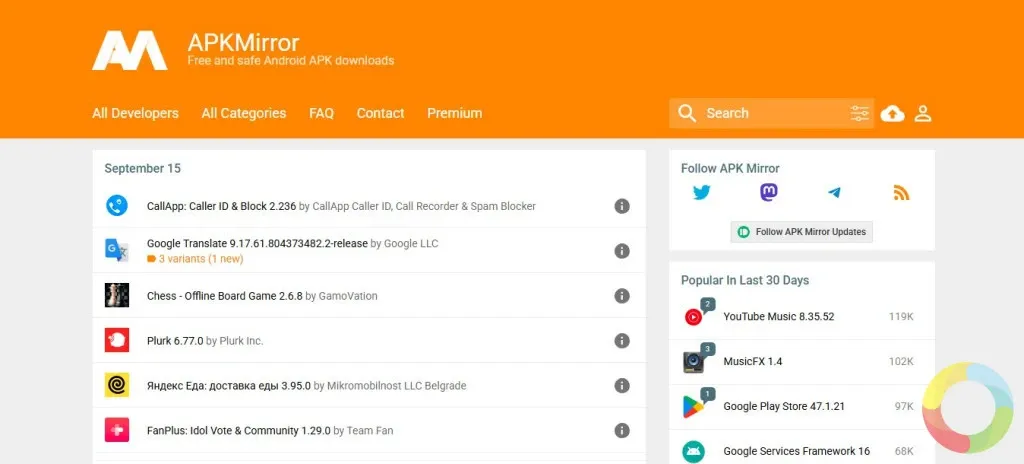Click the Google Translate app icon
Image resolution: width=1024 pixels, height=464 pixels.
tap(117, 250)
